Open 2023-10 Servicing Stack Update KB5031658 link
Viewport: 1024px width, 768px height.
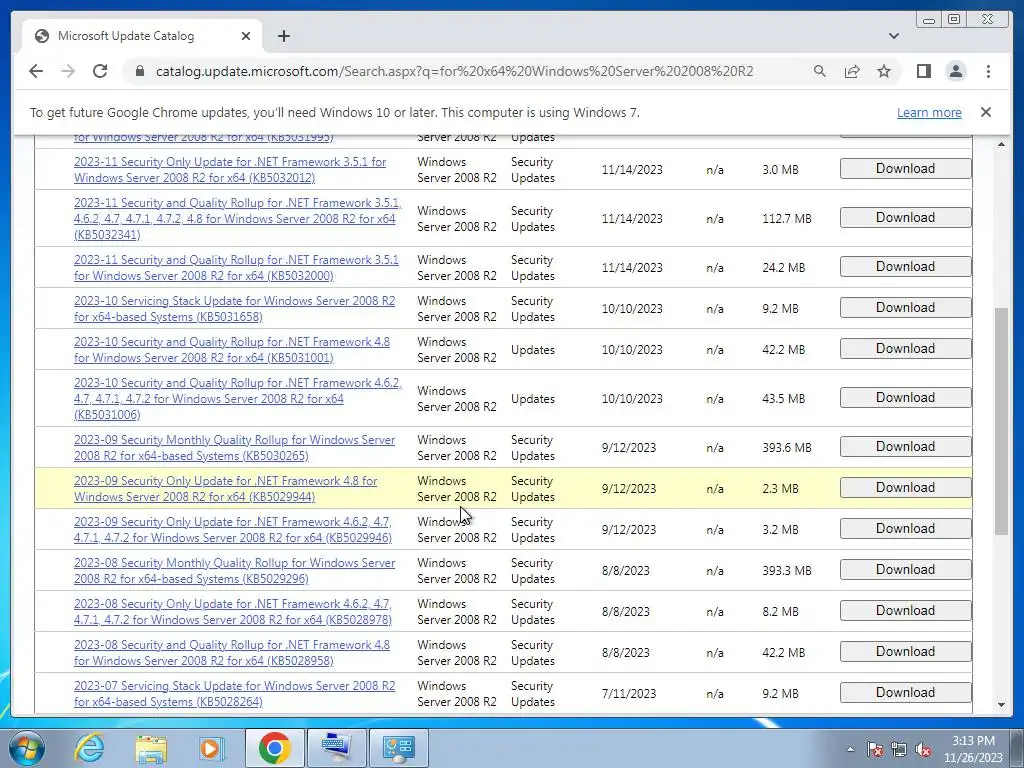pyautogui.click(x=234, y=309)
